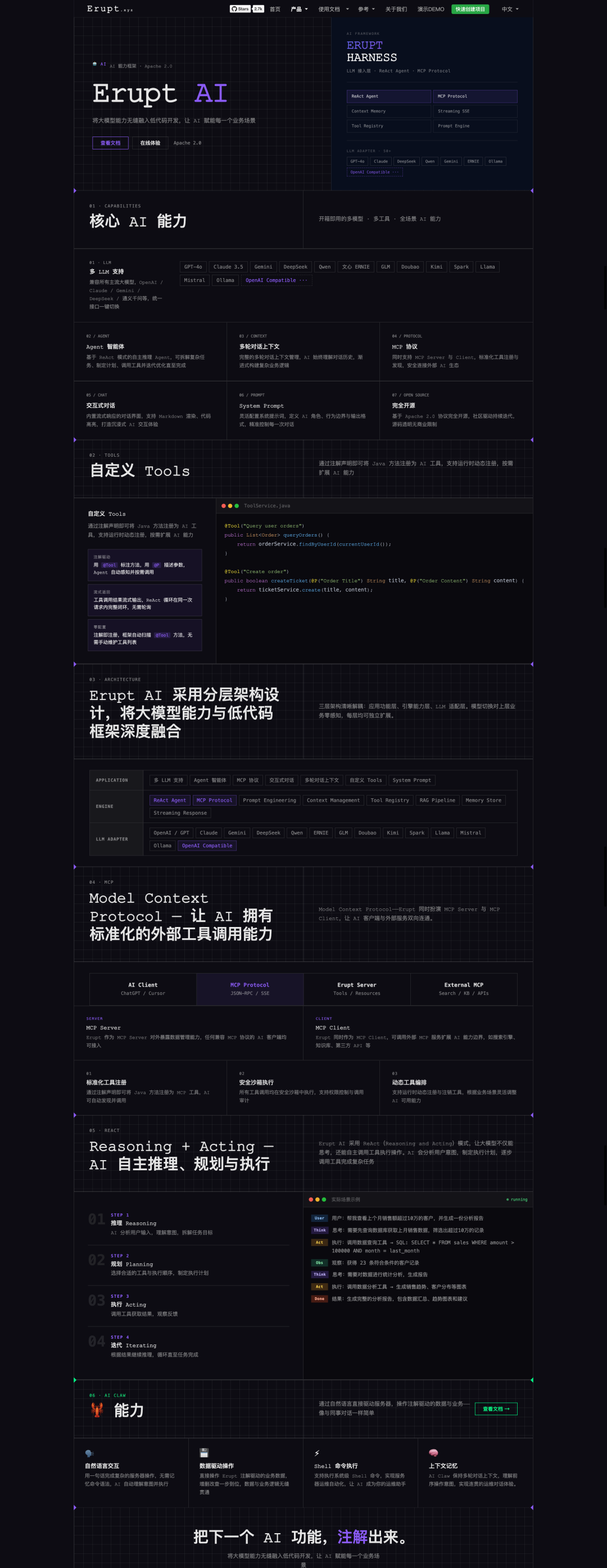Click the green dot in the ToolService.java window

coord(237,506)
